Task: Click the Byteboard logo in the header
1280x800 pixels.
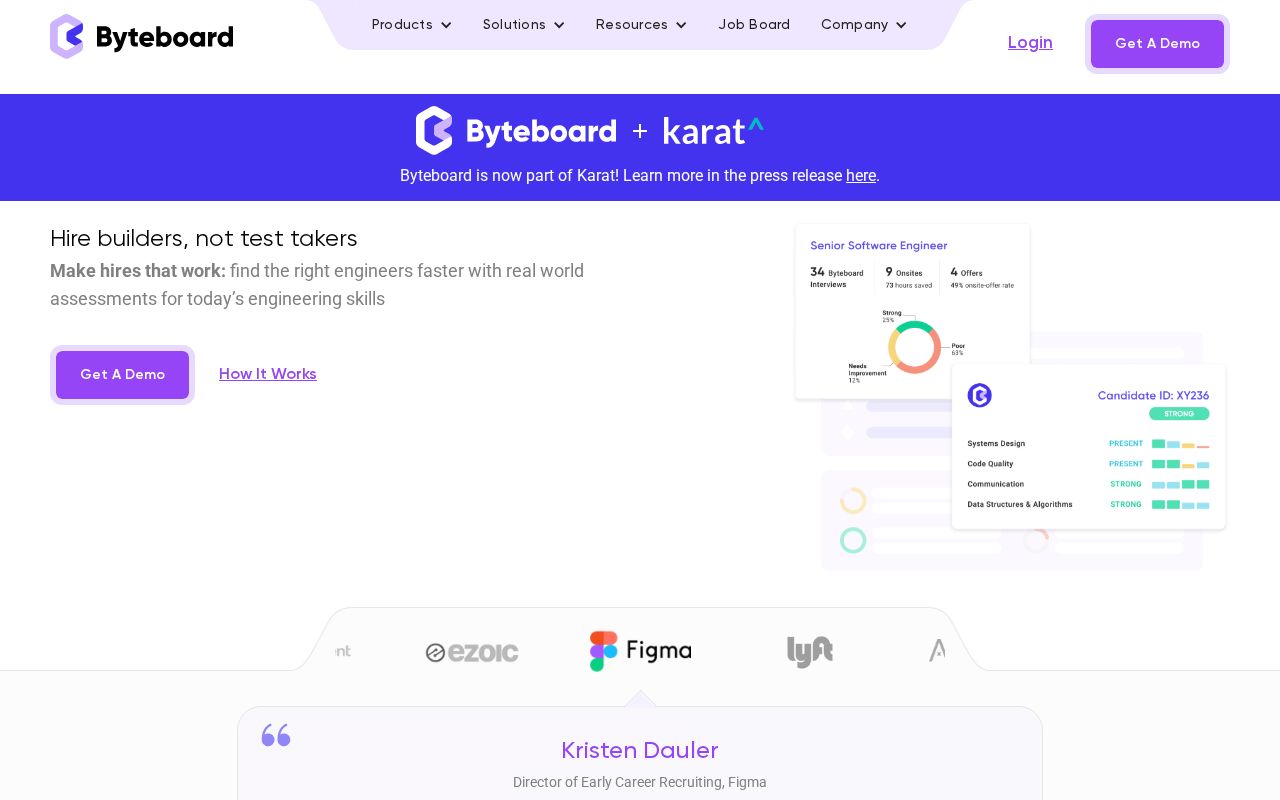Action: point(141,37)
